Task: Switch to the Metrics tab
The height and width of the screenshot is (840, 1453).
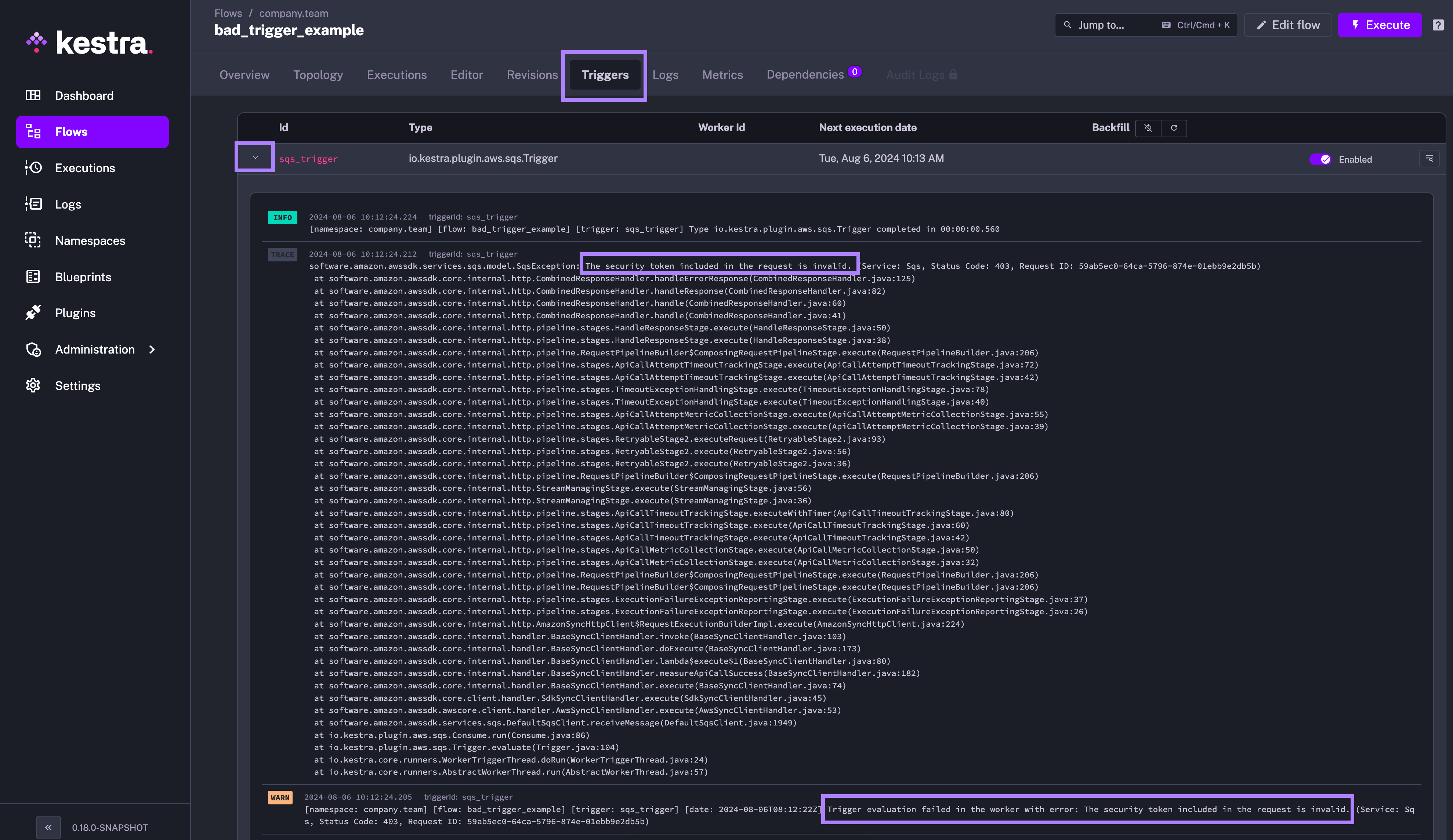Action: point(722,75)
